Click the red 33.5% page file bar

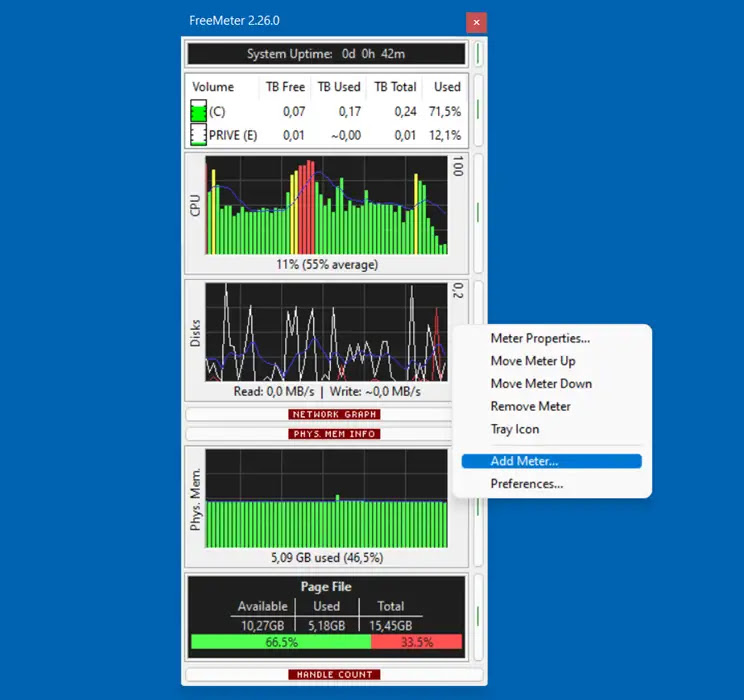tap(417, 642)
